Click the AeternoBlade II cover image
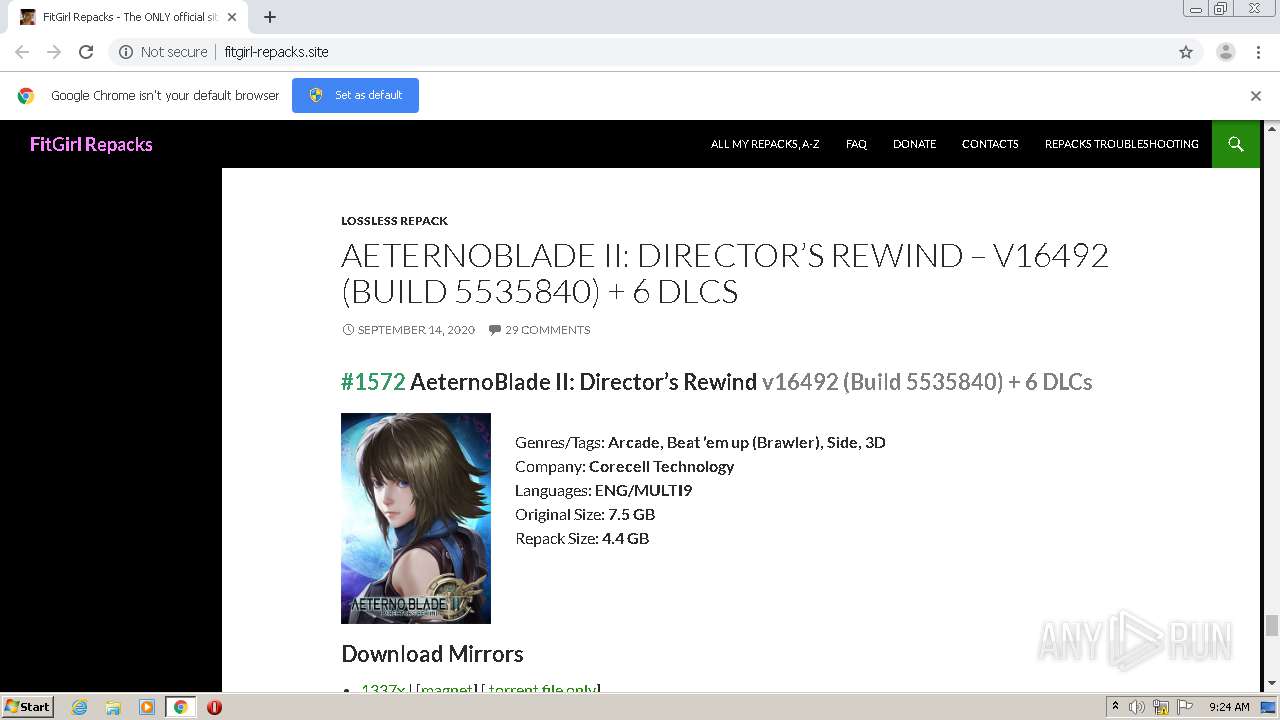The image size is (1280, 720). point(416,518)
